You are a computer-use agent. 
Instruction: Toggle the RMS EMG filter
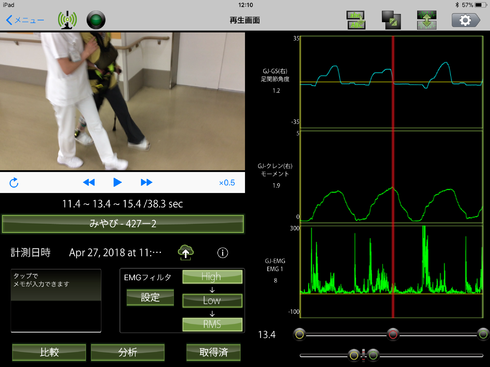tap(212, 324)
